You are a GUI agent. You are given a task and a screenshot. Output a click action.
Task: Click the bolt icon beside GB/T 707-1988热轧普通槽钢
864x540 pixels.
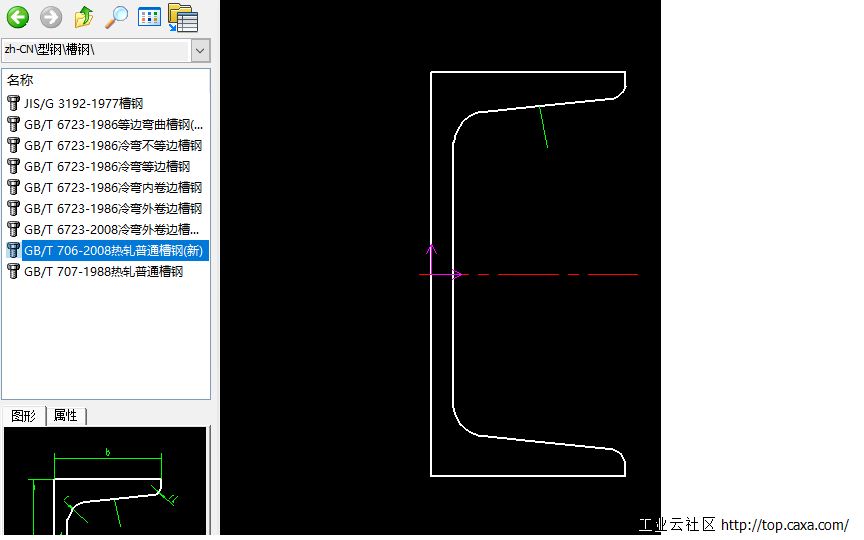coord(13,271)
